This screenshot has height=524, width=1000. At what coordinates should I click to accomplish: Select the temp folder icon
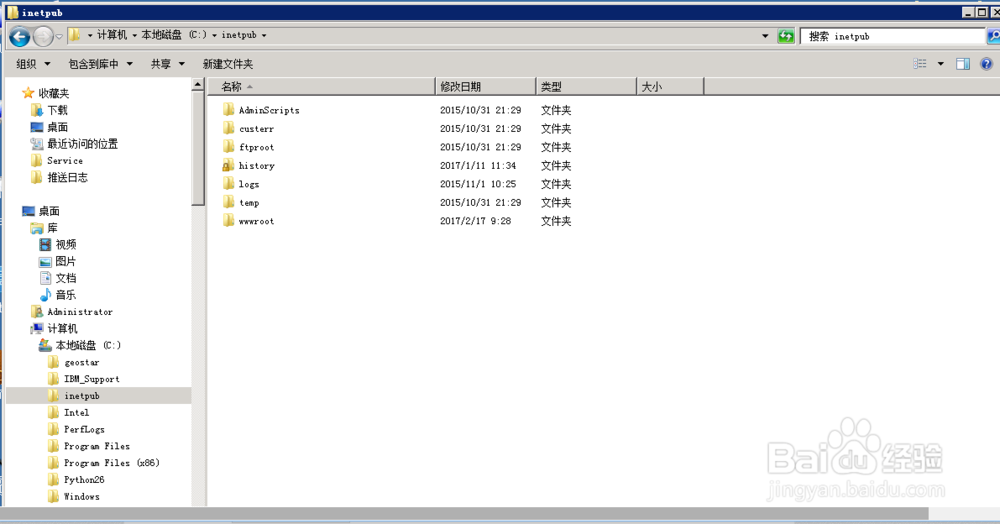pyautogui.click(x=229, y=202)
